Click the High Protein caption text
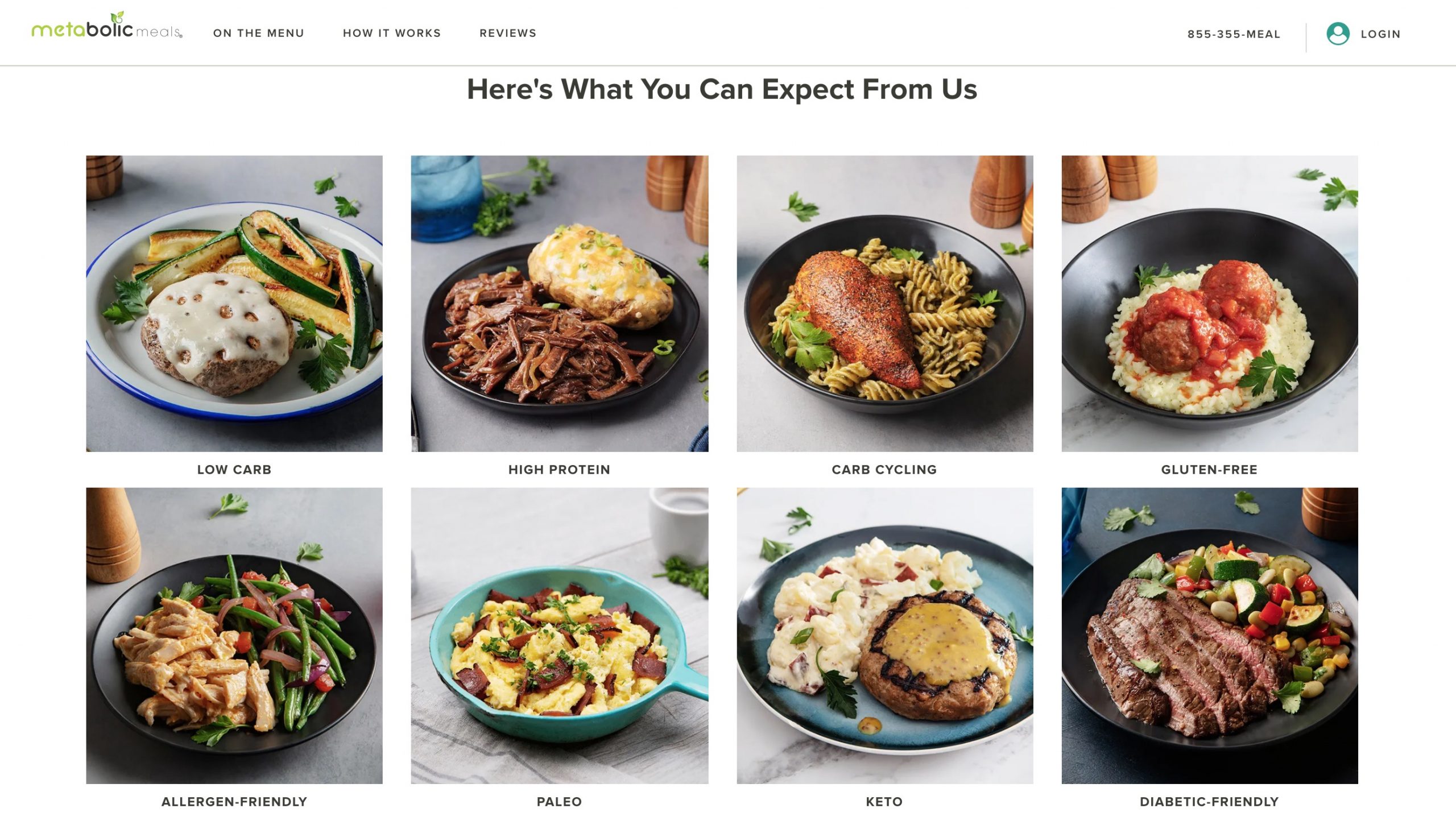 tap(559, 470)
